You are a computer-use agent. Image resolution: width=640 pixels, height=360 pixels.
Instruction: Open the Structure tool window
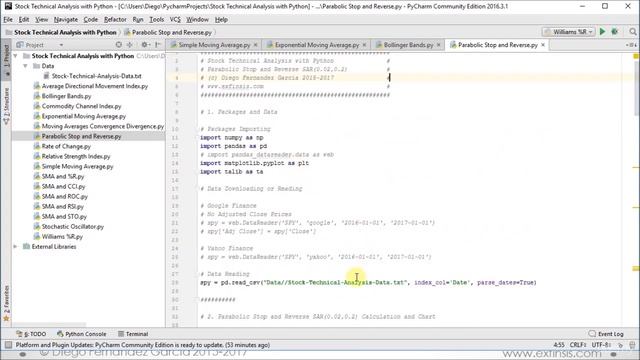6,105
